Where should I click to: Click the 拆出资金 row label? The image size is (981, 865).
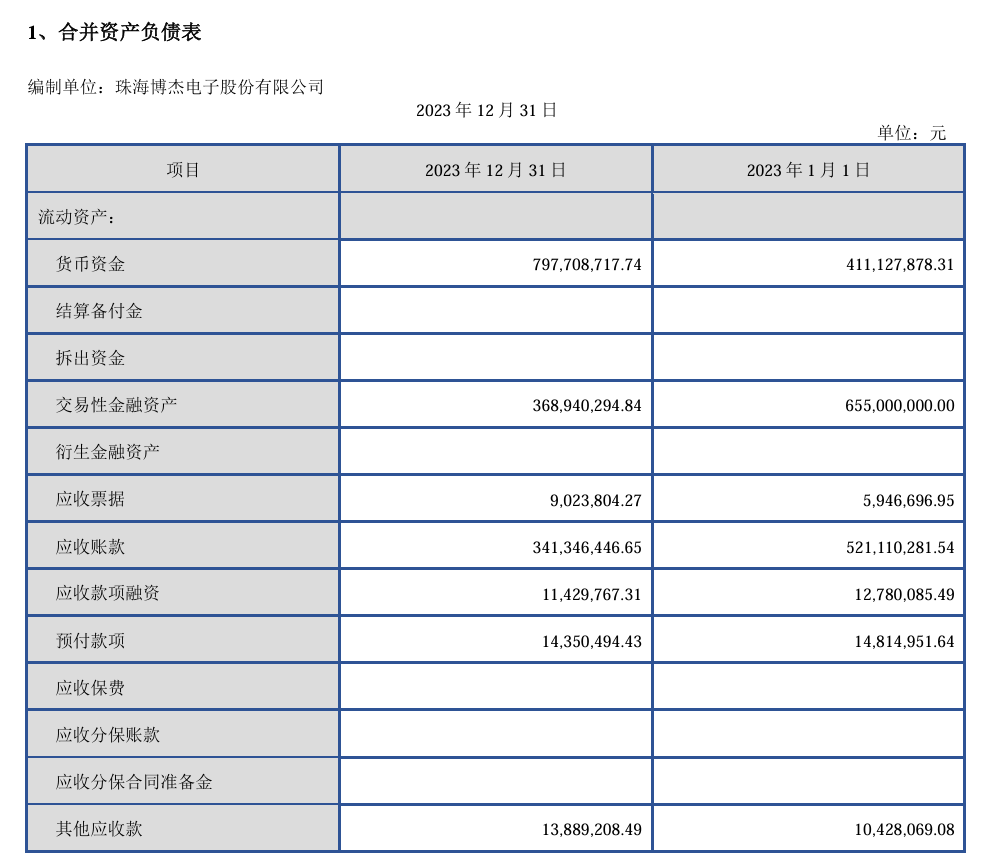pos(90,358)
